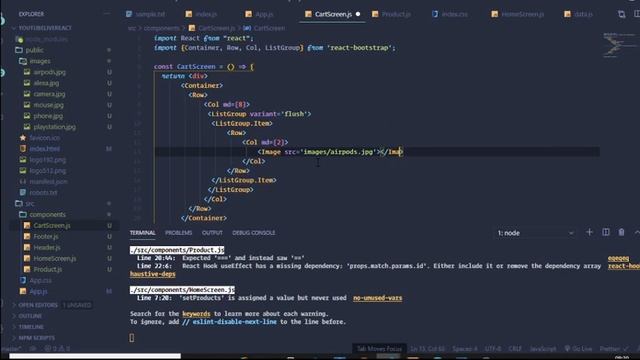
Task: Open Footer.js from components folder
Action: [x=46, y=236]
